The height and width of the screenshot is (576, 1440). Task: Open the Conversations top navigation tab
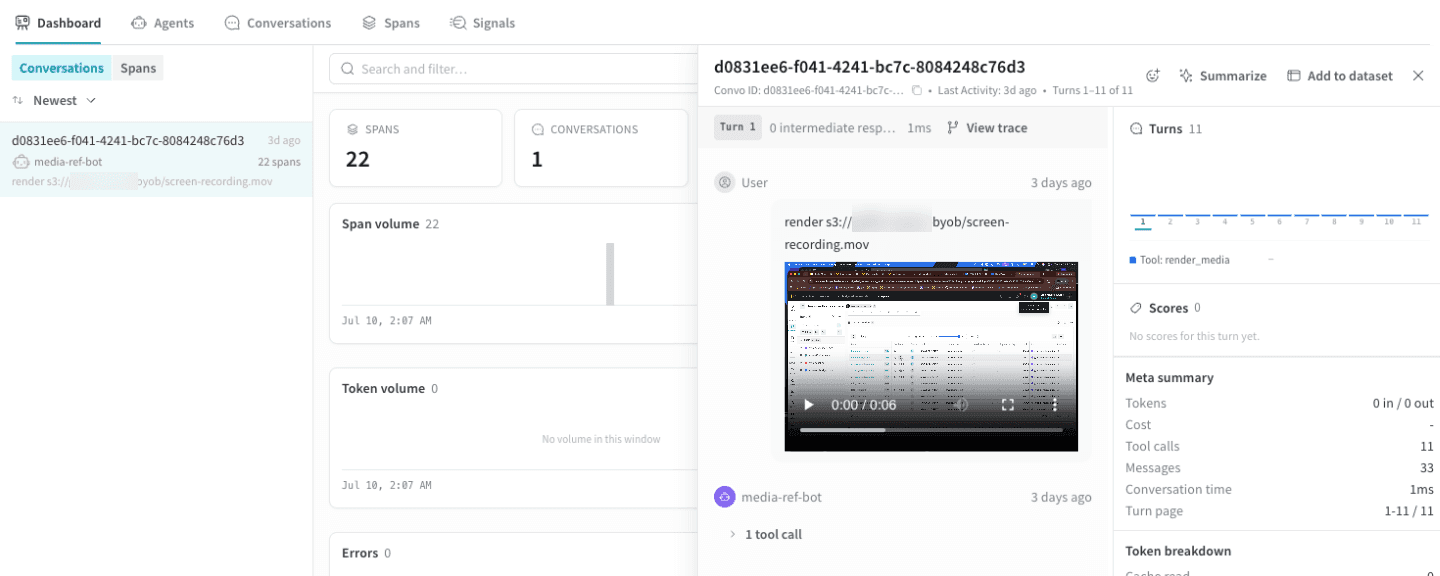(x=278, y=23)
